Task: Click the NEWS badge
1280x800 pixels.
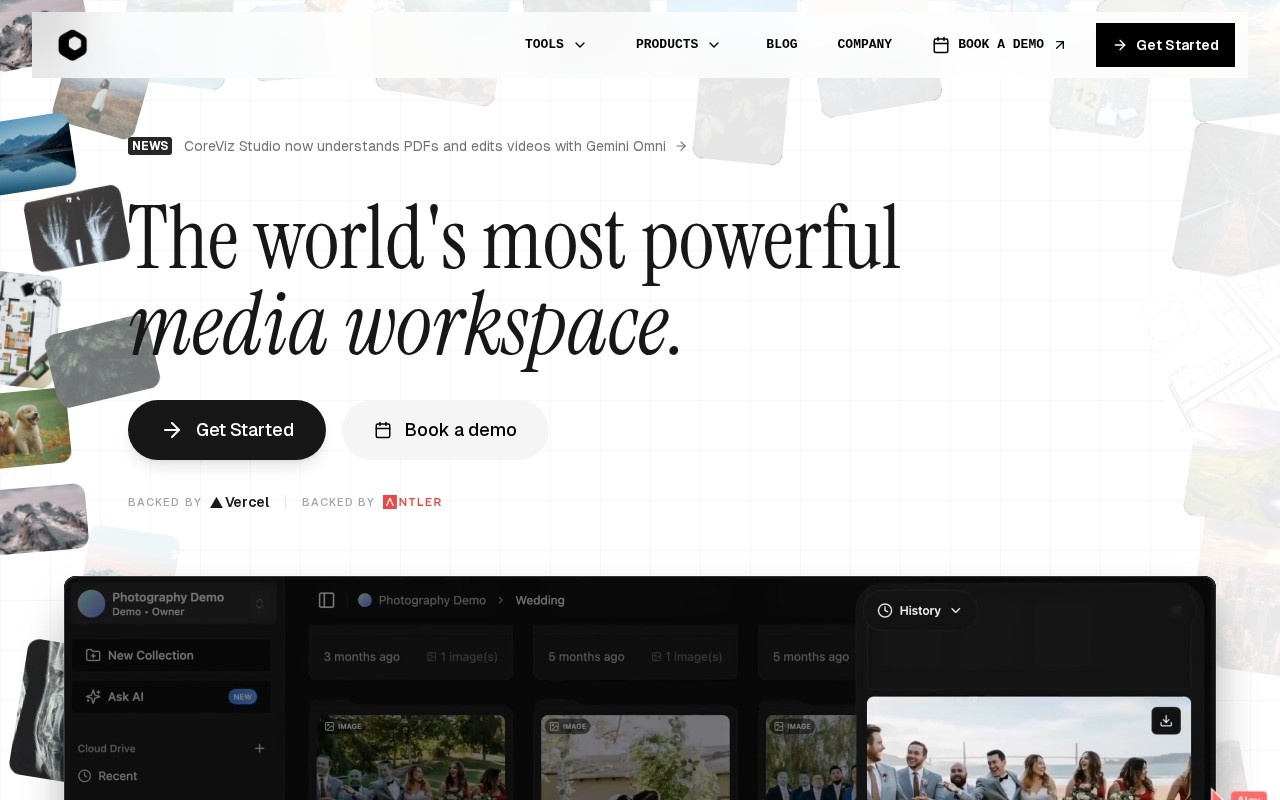Action: click(150, 146)
